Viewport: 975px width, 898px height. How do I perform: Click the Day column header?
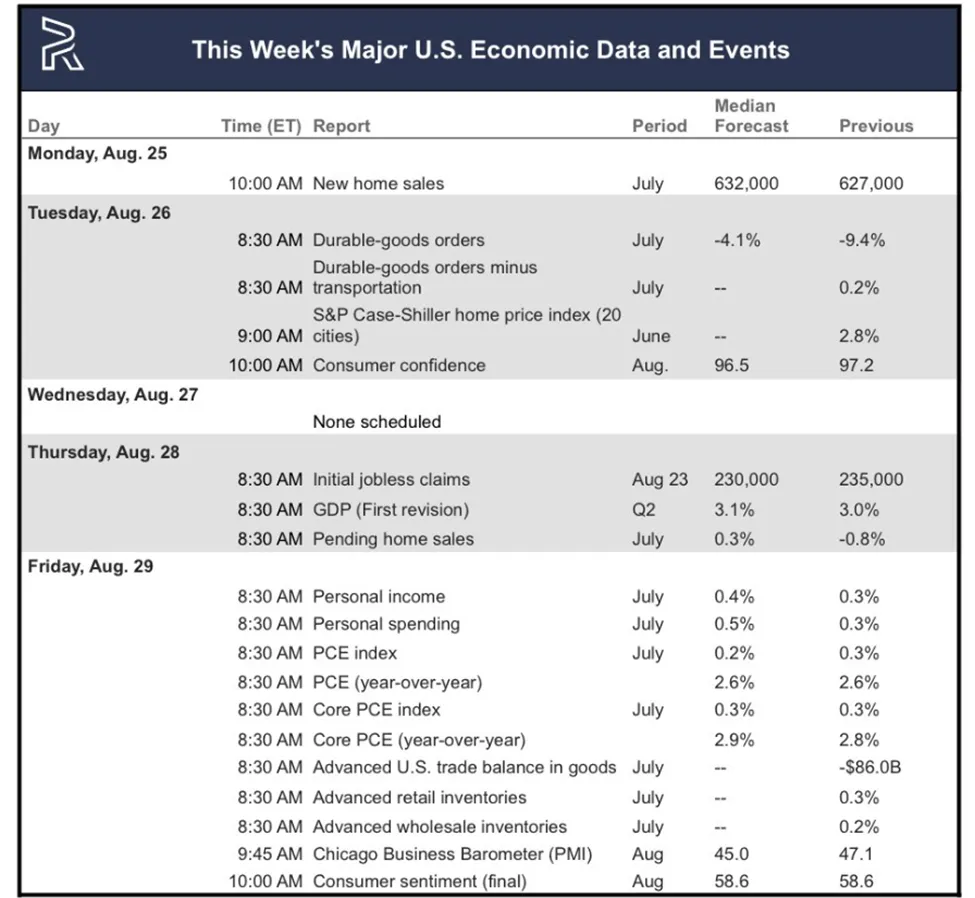(x=44, y=126)
